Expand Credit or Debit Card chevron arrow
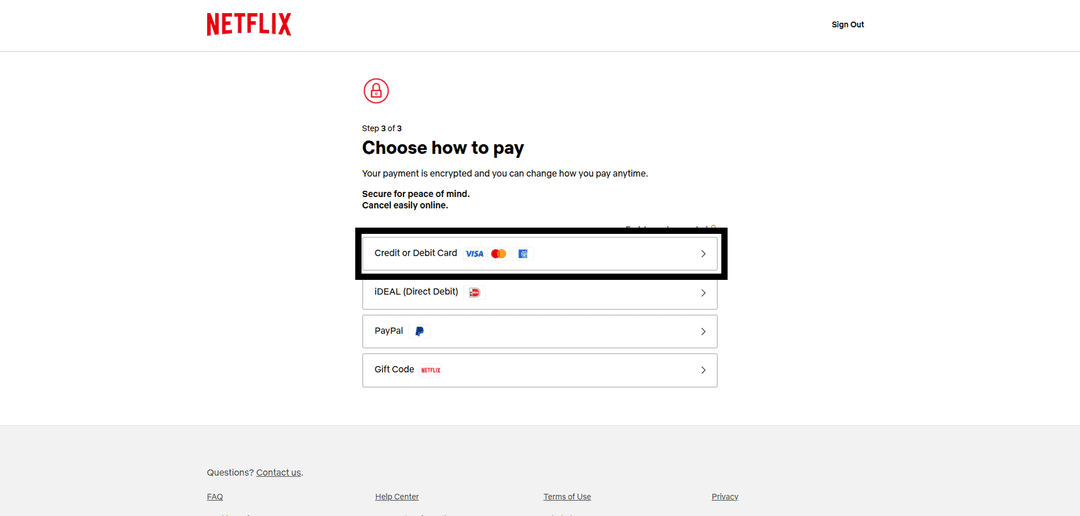The image size is (1080, 516). coord(703,254)
